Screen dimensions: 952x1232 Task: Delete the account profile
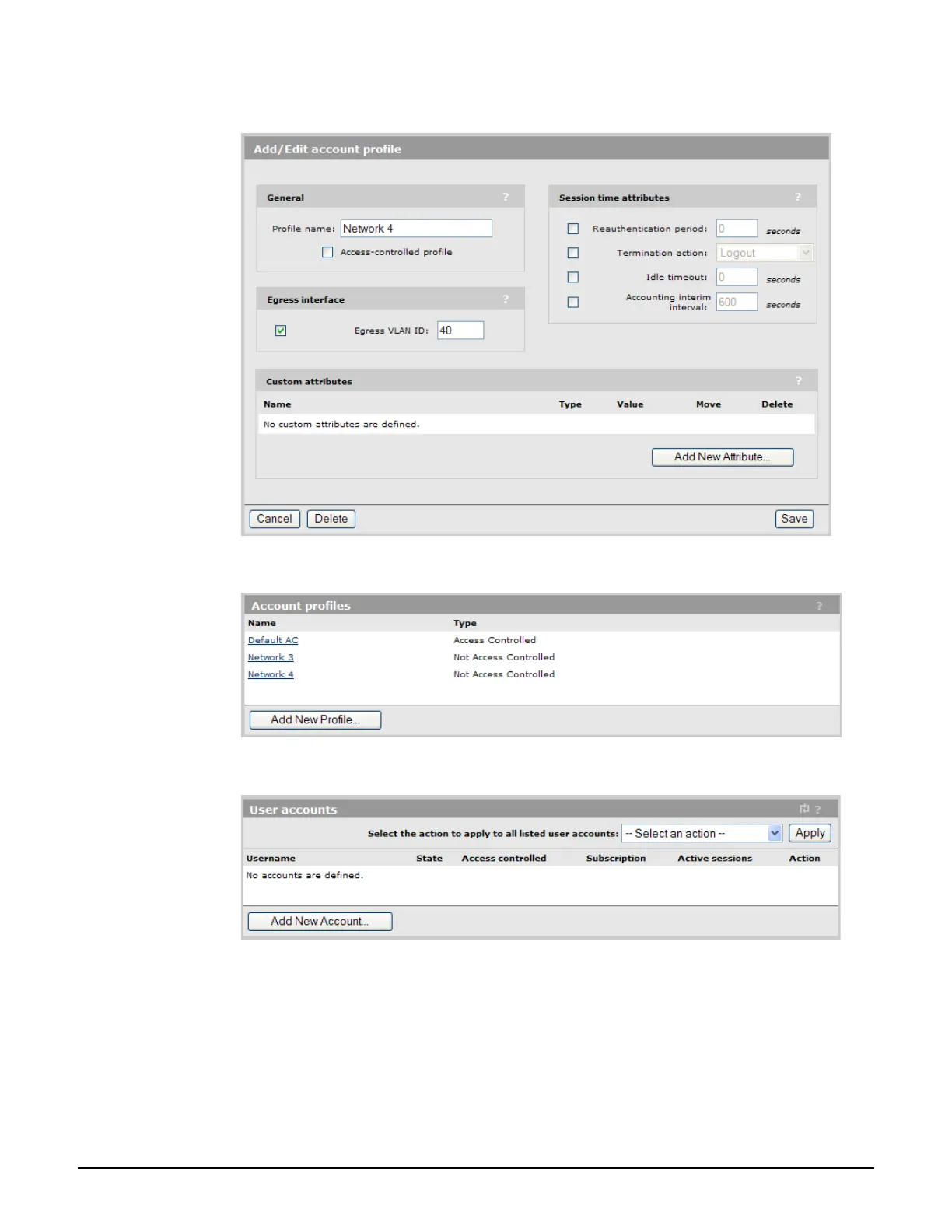click(331, 519)
